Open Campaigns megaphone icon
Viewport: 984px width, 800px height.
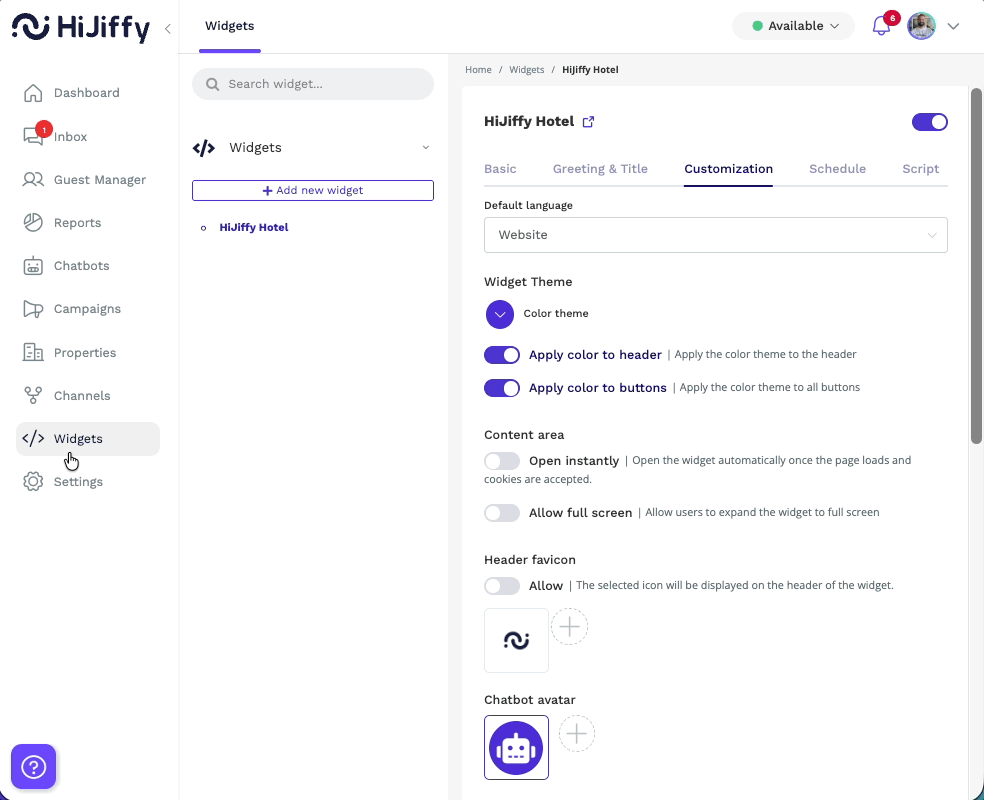point(34,309)
